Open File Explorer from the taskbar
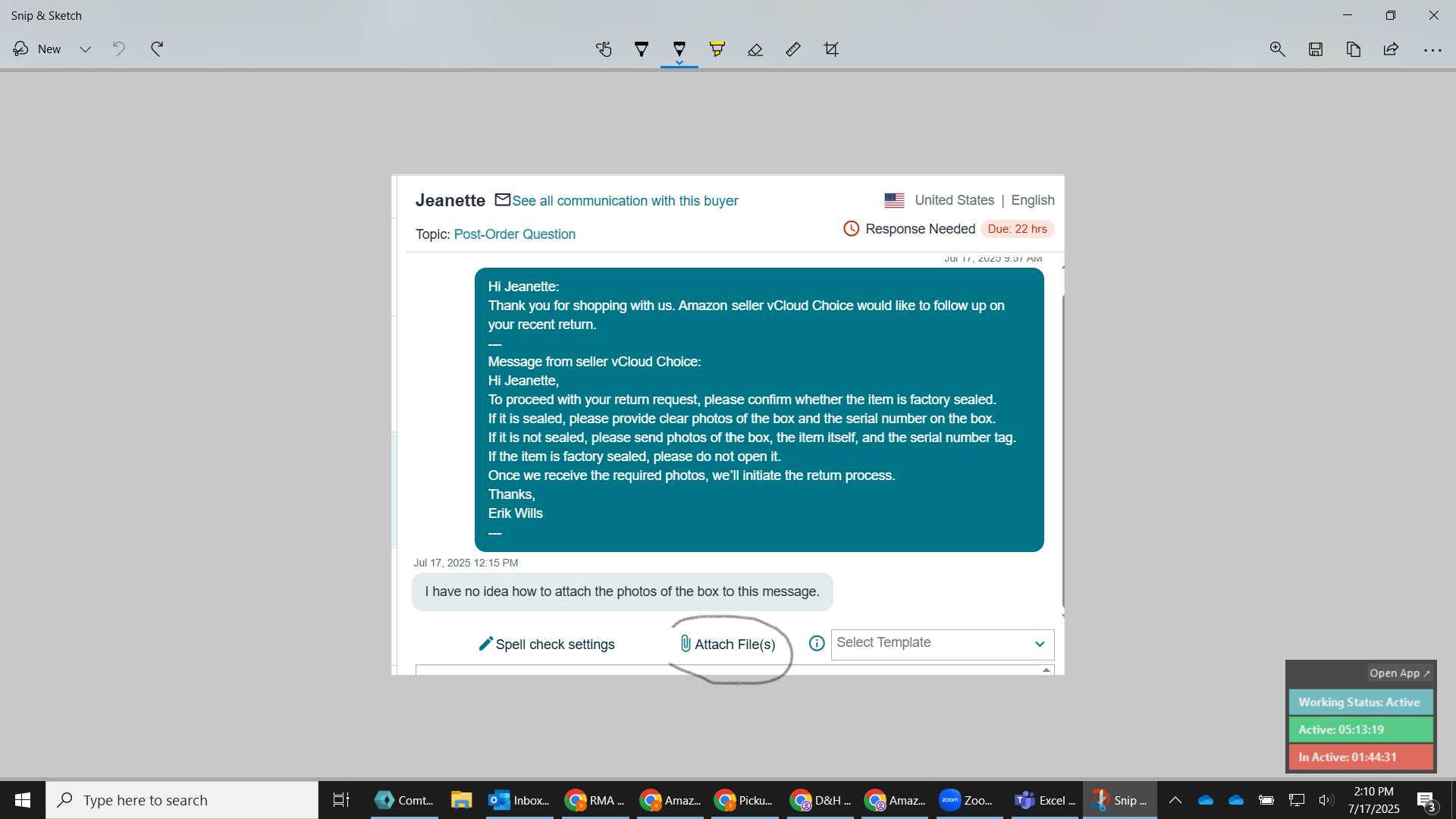This screenshot has height=819, width=1456. 461,800
